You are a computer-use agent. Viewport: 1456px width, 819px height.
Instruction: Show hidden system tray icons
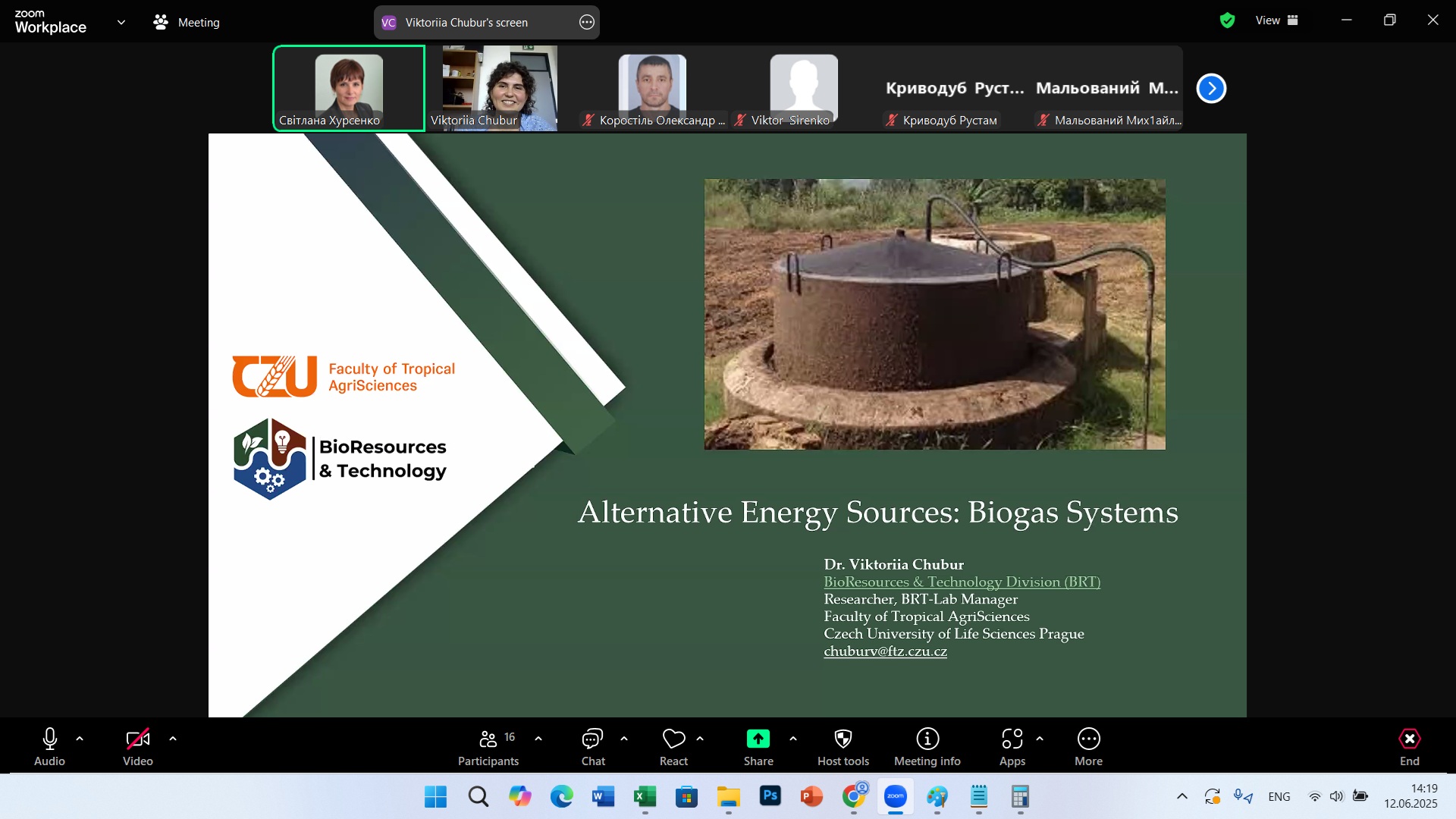[1182, 797]
